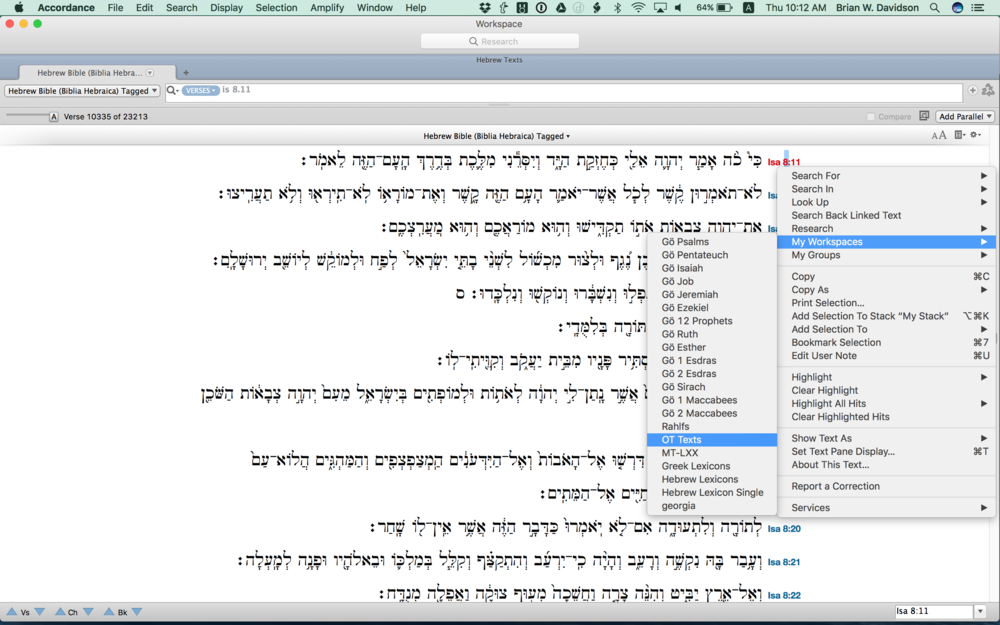1000x625 pixels.
Task: Go to next book with down arrow
Action: point(136,612)
